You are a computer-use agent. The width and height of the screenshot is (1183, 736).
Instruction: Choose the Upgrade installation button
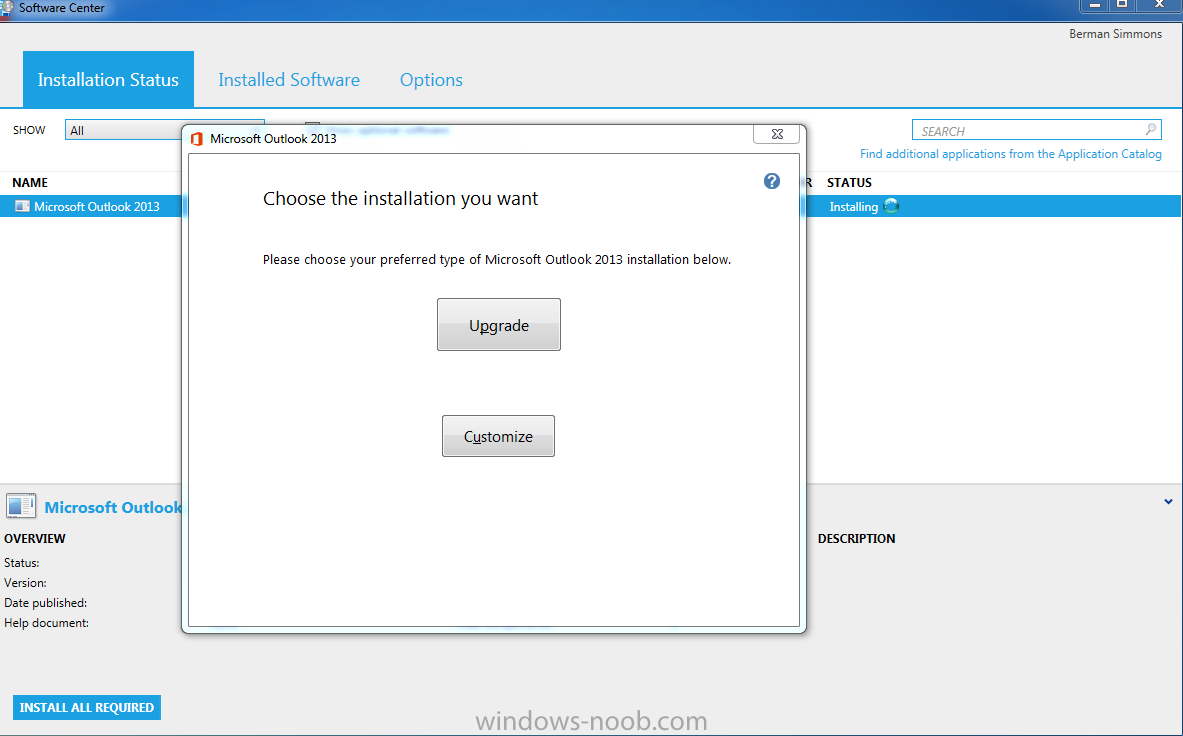[x=499, y=324]
